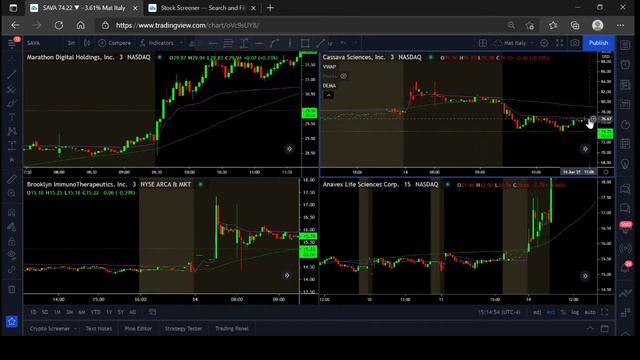Open the Strategy Tester tab
Image resolution: width=640 pixels, height=360 pixels.
(183, 329)
